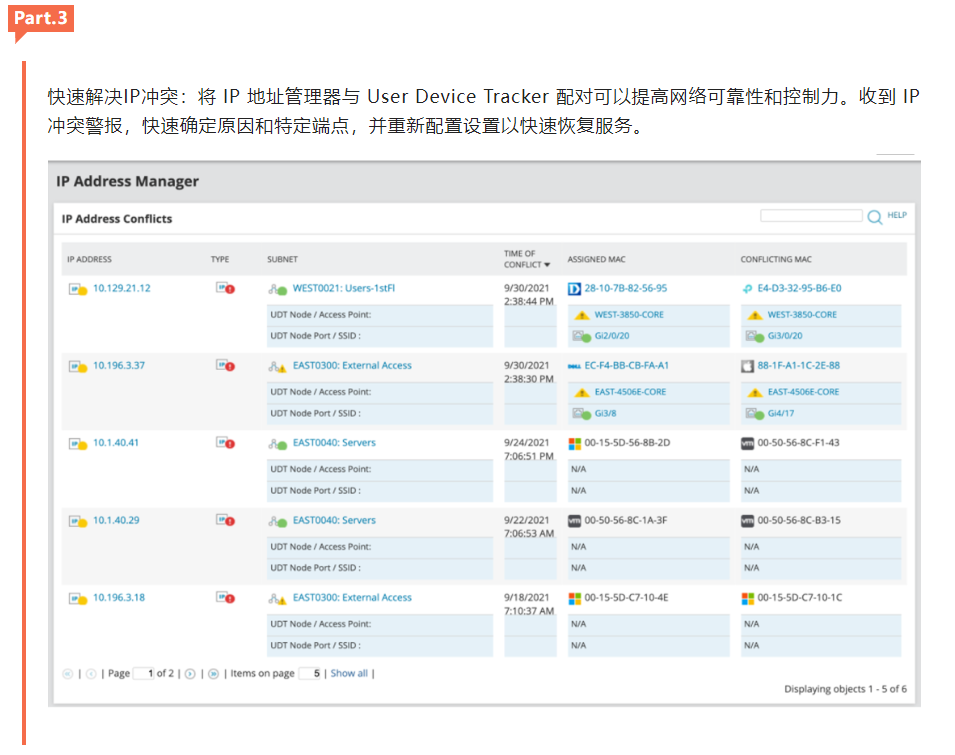This screenshot has width=955, height=755.
Task: Click VMware icon beside 00-50-56-8C-B3-15
Action: (747, 521)
